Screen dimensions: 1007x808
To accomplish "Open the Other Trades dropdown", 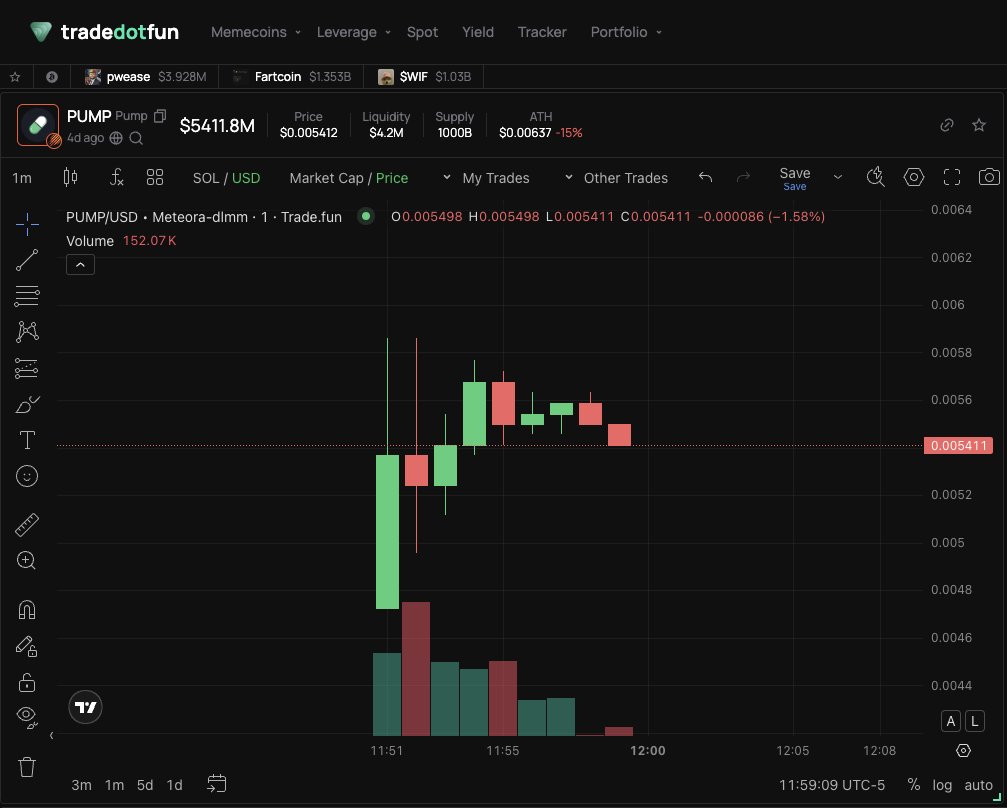I will click(570, 178).
